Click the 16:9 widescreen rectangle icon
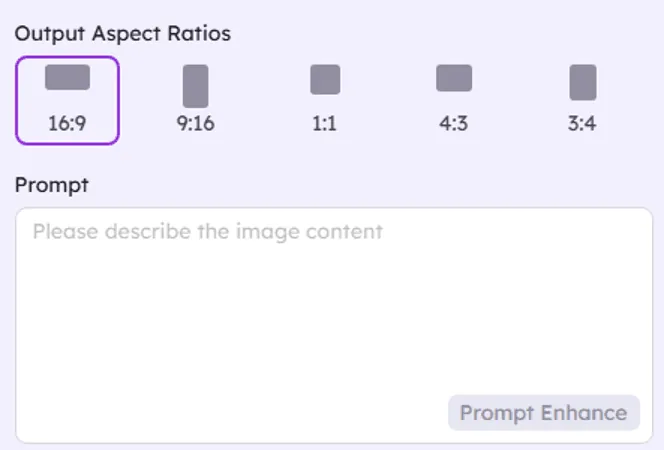Screen dimensions: 664x450 click(x=67, y=77)
